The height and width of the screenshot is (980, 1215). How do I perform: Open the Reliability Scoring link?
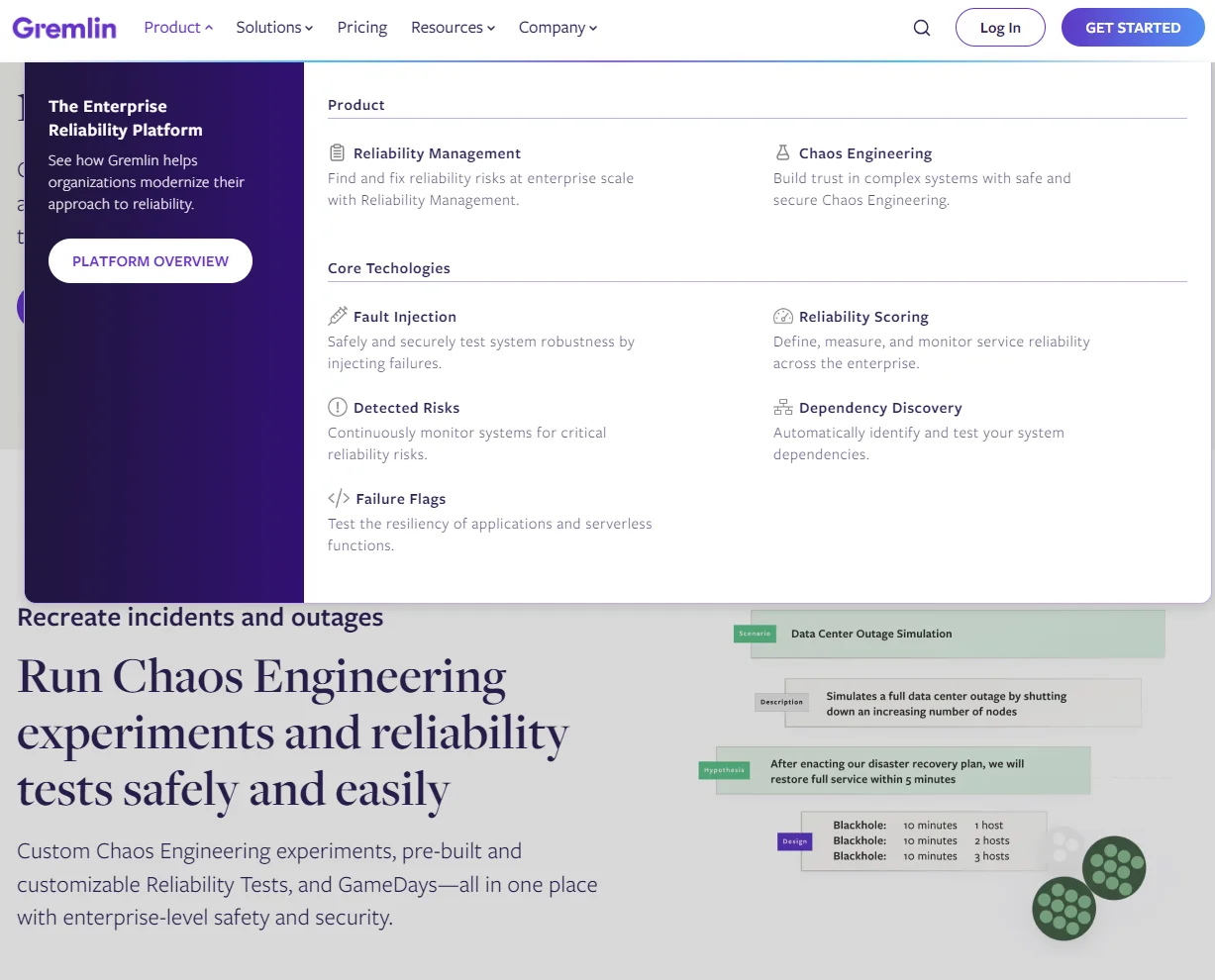coord(863,317)
